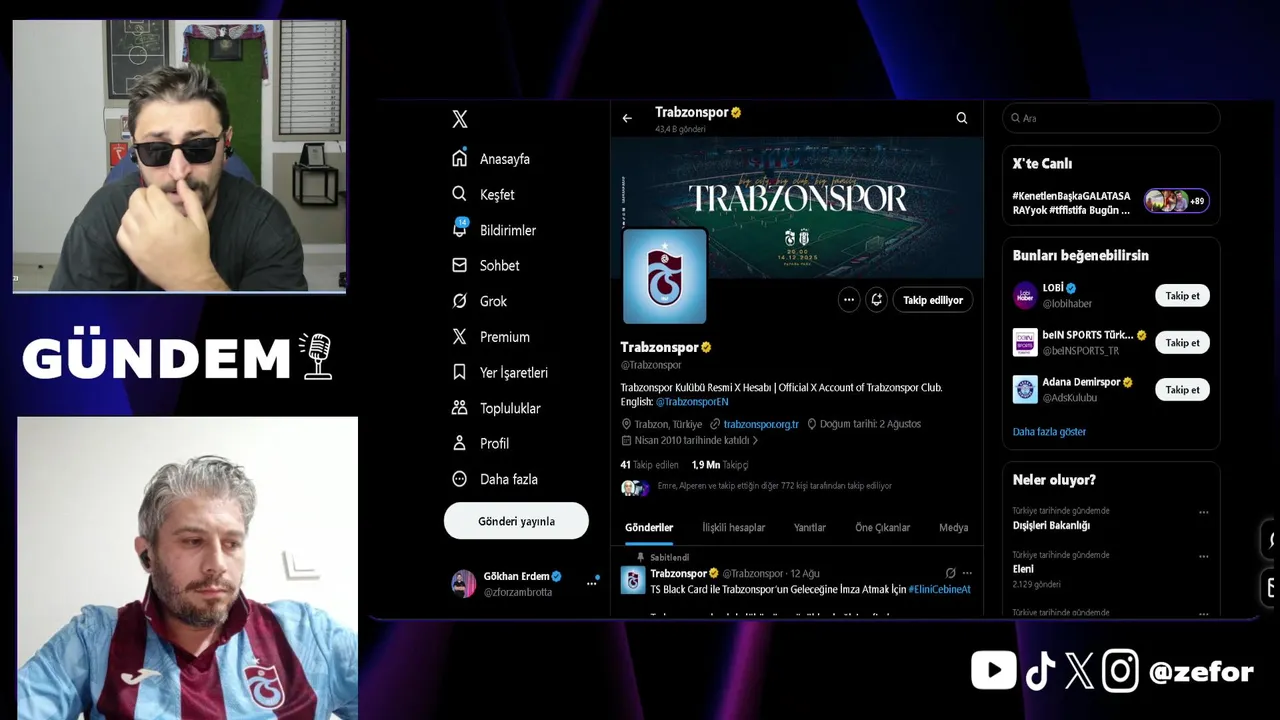Viewport: 1280px width, 720px height.
Task: Open pinned post more options
Action: click(967, 573)
